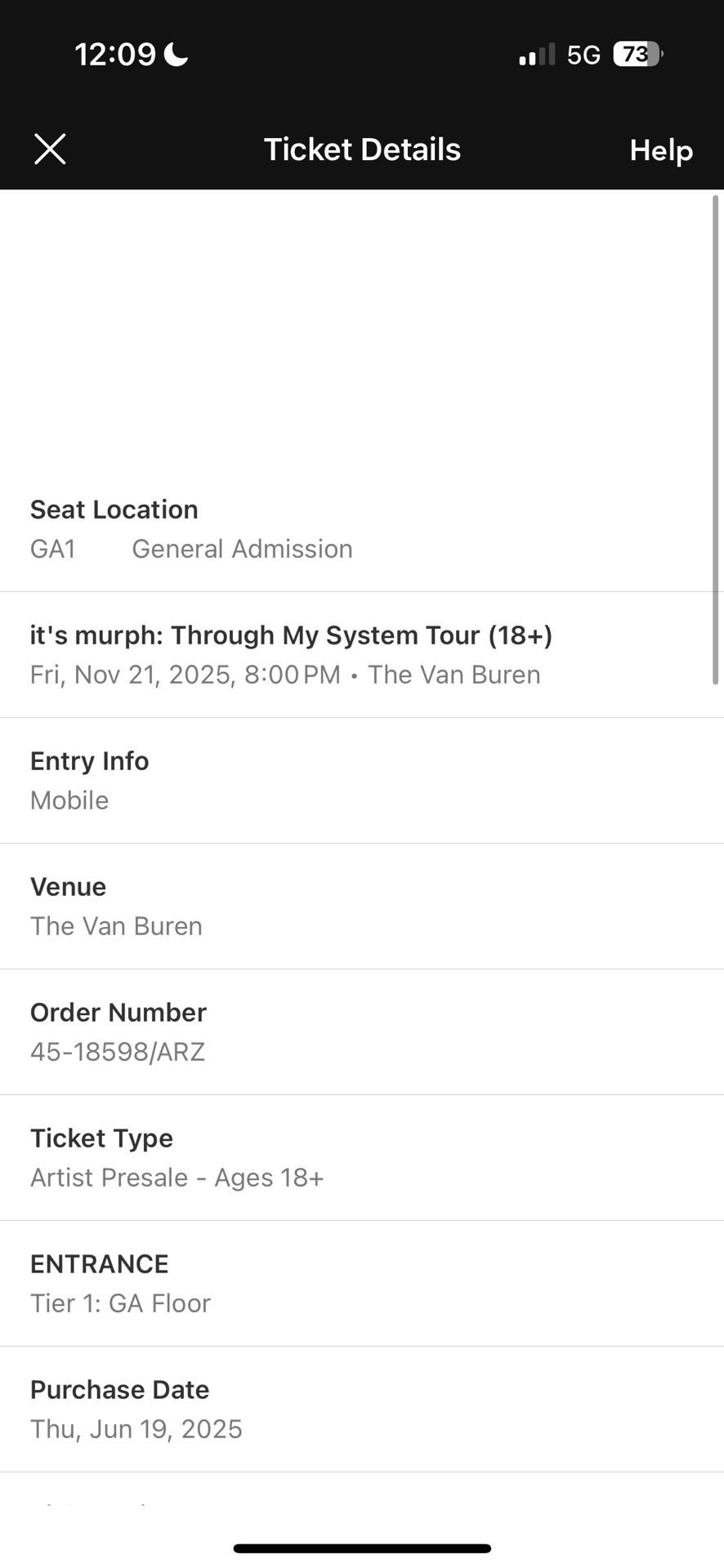Tap the Ticket Details header title
The height and width of the screenshot is (1568, 724).
[362, 150]
